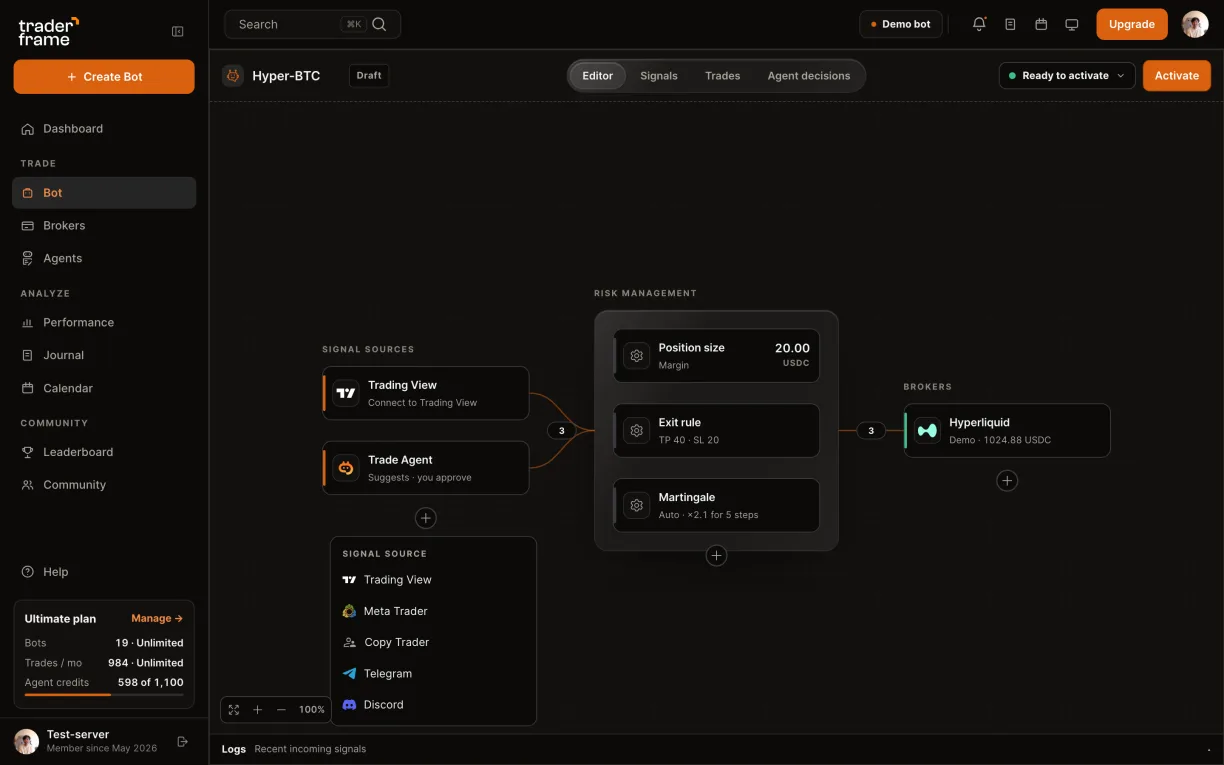Viewport: 1224px width, 765px height.
Task: Open the Position size gear settings
Action: pyautogui.click(x=637, y=356)
